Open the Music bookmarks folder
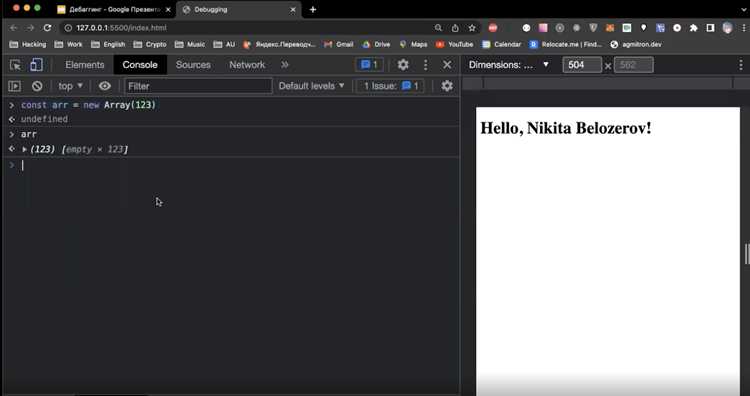The width and height of the screenshot is (750, 396). 190,44
